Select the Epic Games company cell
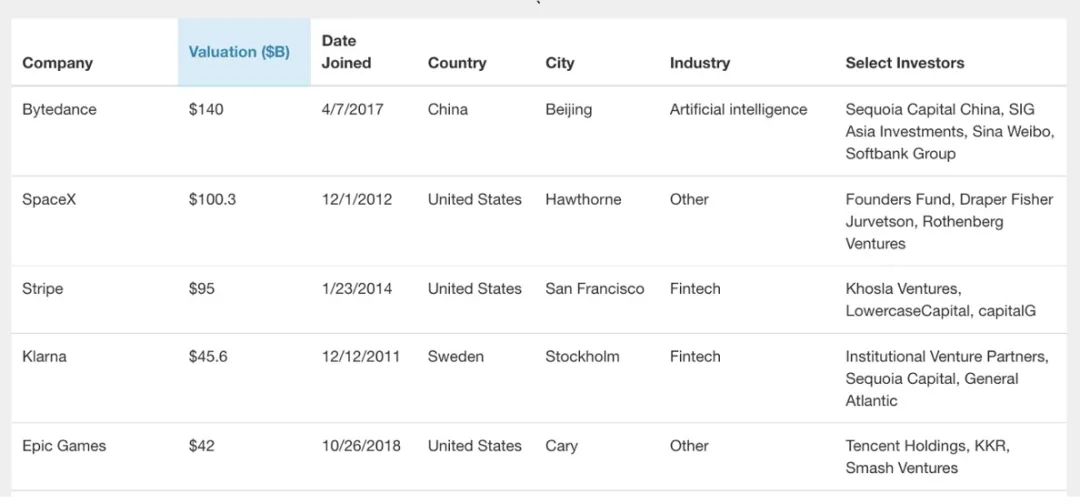The height and width of the screenshot is (504, 1080). point(64,445)
